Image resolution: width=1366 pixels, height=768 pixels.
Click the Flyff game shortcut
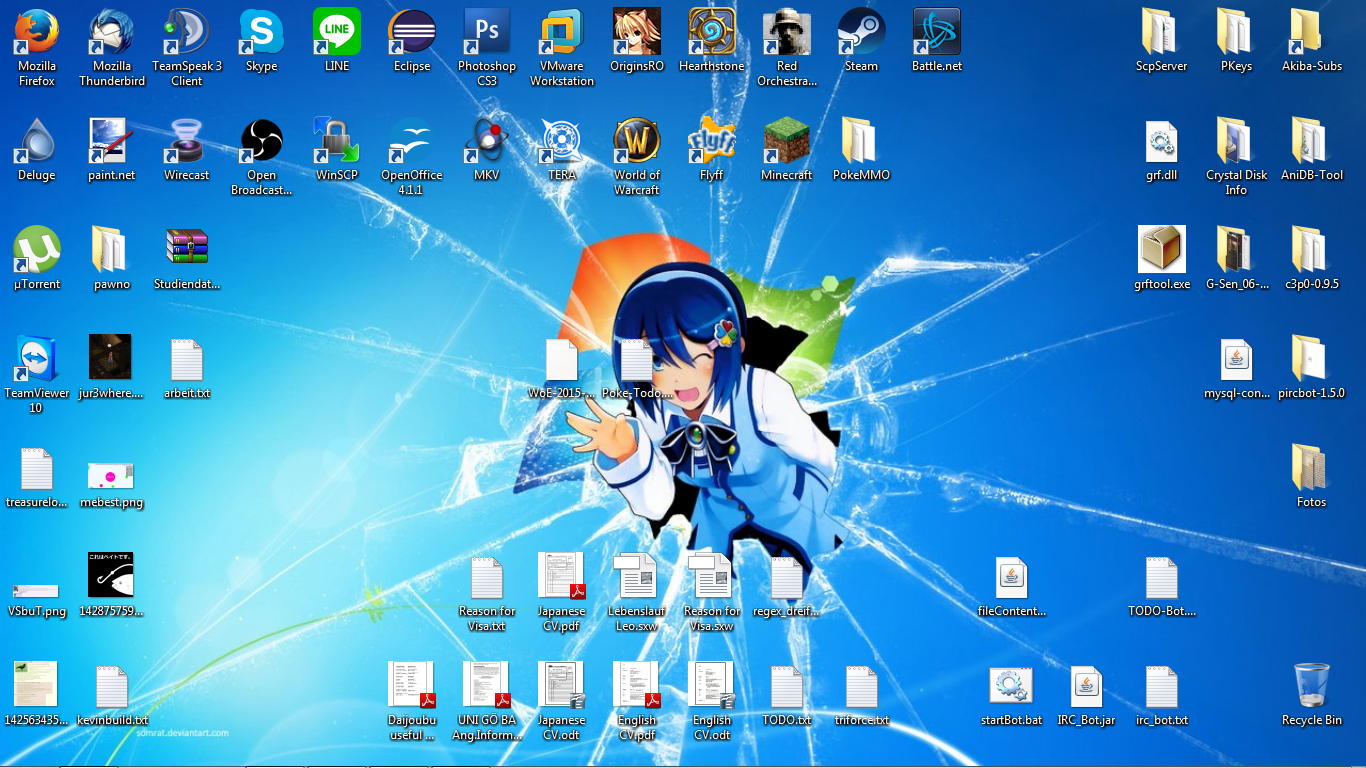pyautogui.click(x=712, y=142)
